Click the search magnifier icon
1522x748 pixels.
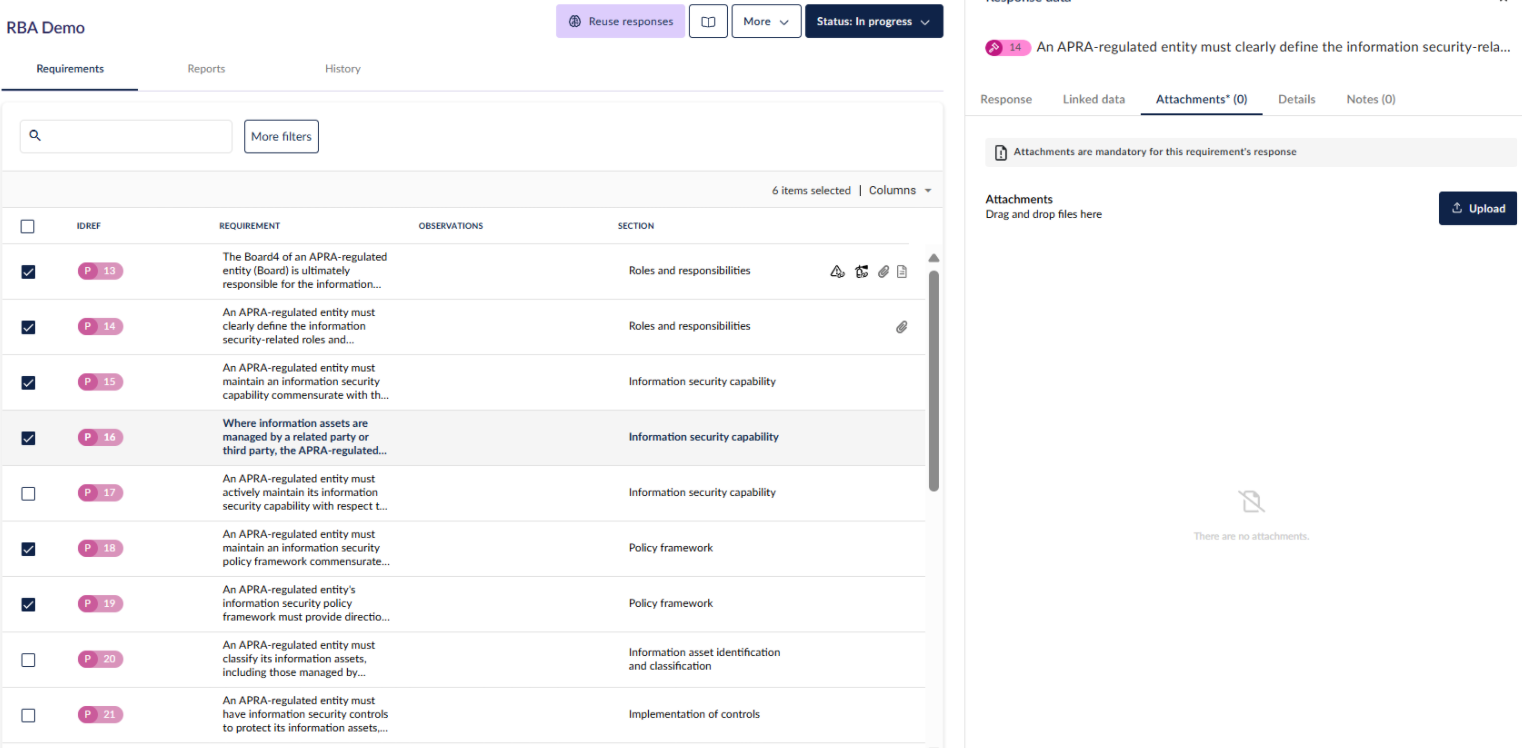click(36, 136)
